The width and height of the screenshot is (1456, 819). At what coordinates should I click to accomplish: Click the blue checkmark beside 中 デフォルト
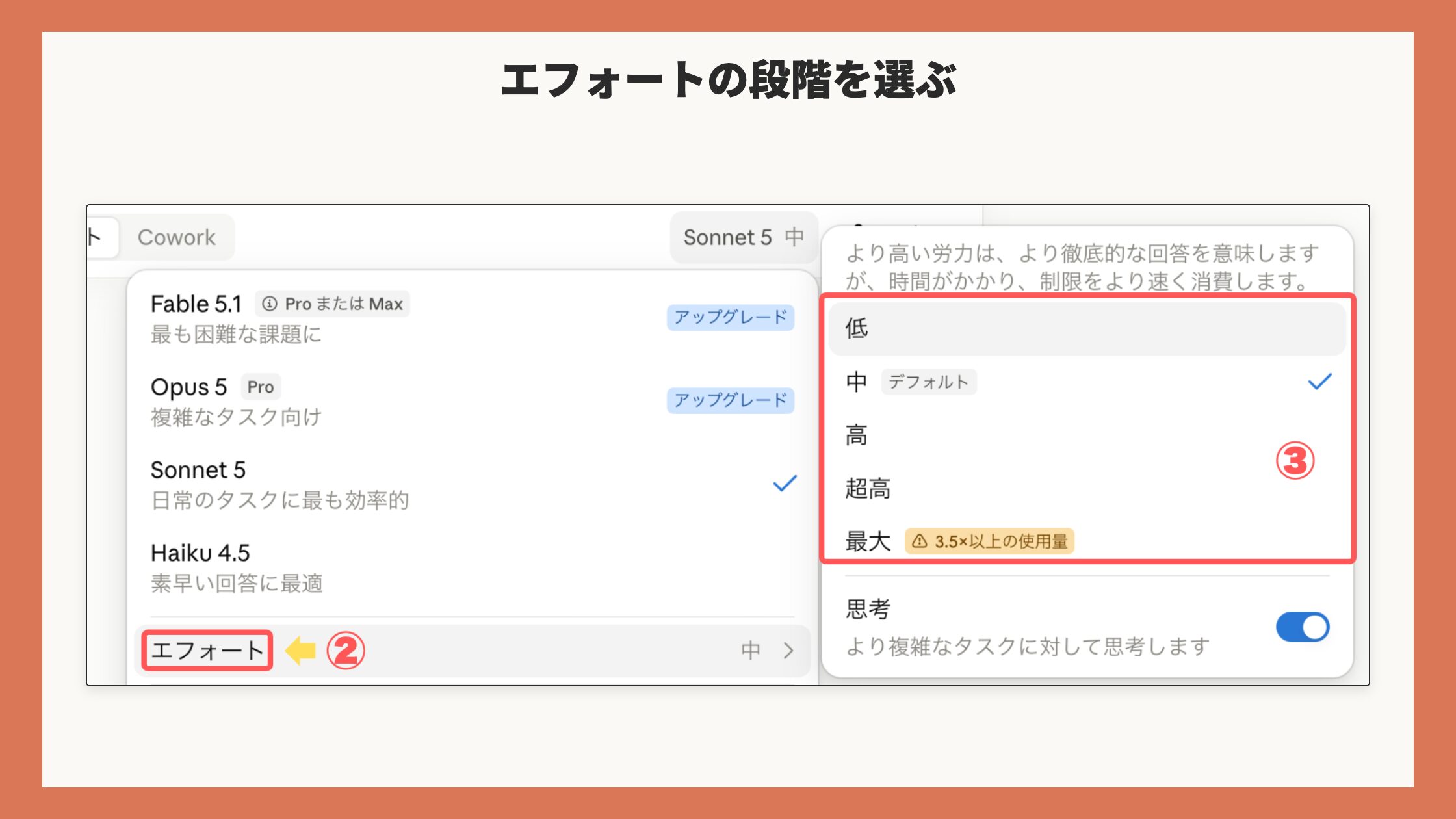(1319, 382)
